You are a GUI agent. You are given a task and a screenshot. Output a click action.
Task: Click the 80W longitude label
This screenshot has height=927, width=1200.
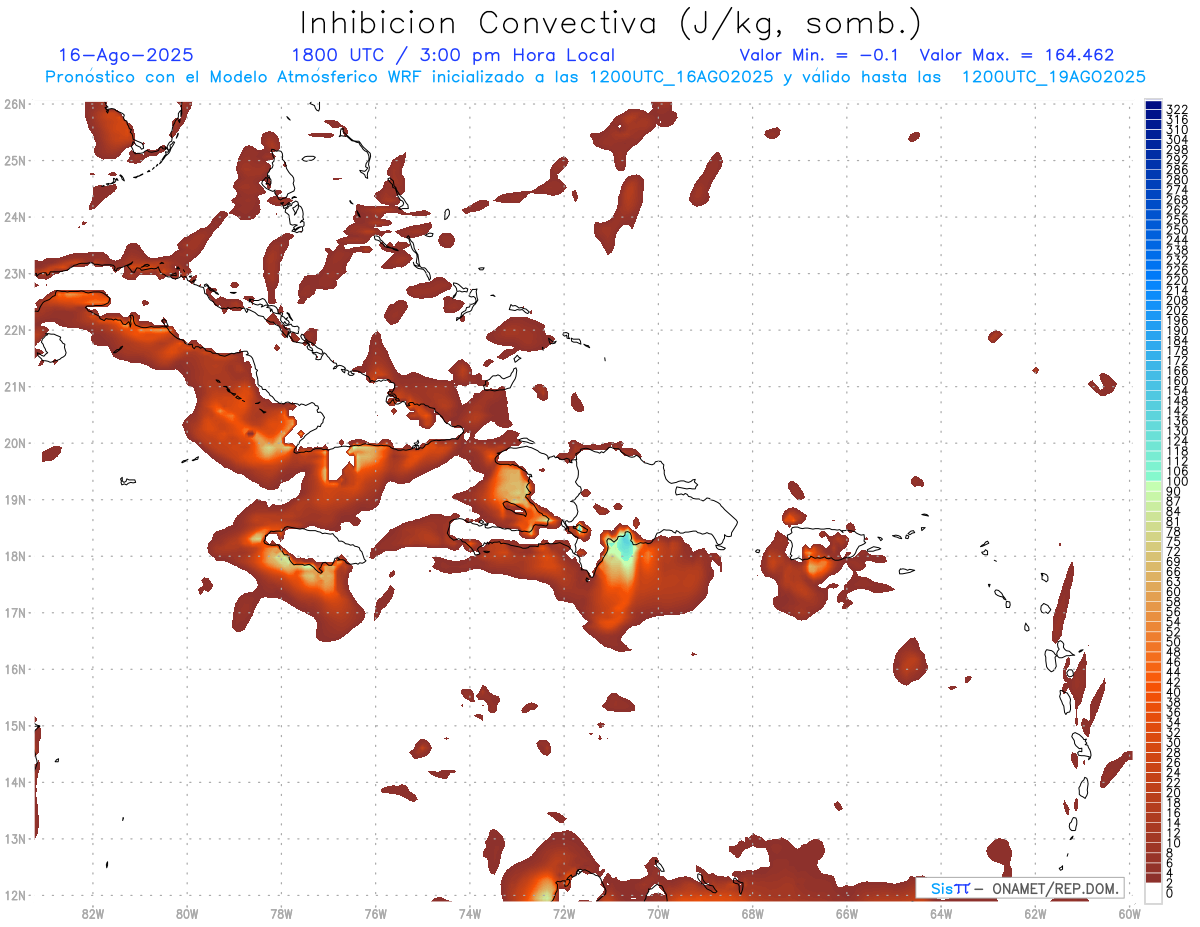187,913
